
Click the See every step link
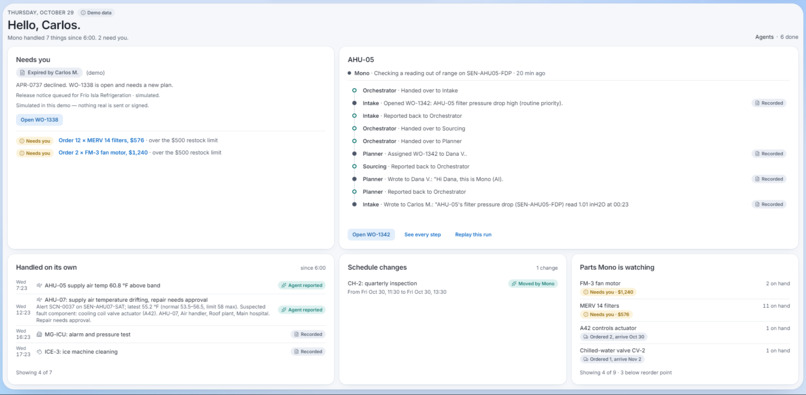(x=423, y=235)
